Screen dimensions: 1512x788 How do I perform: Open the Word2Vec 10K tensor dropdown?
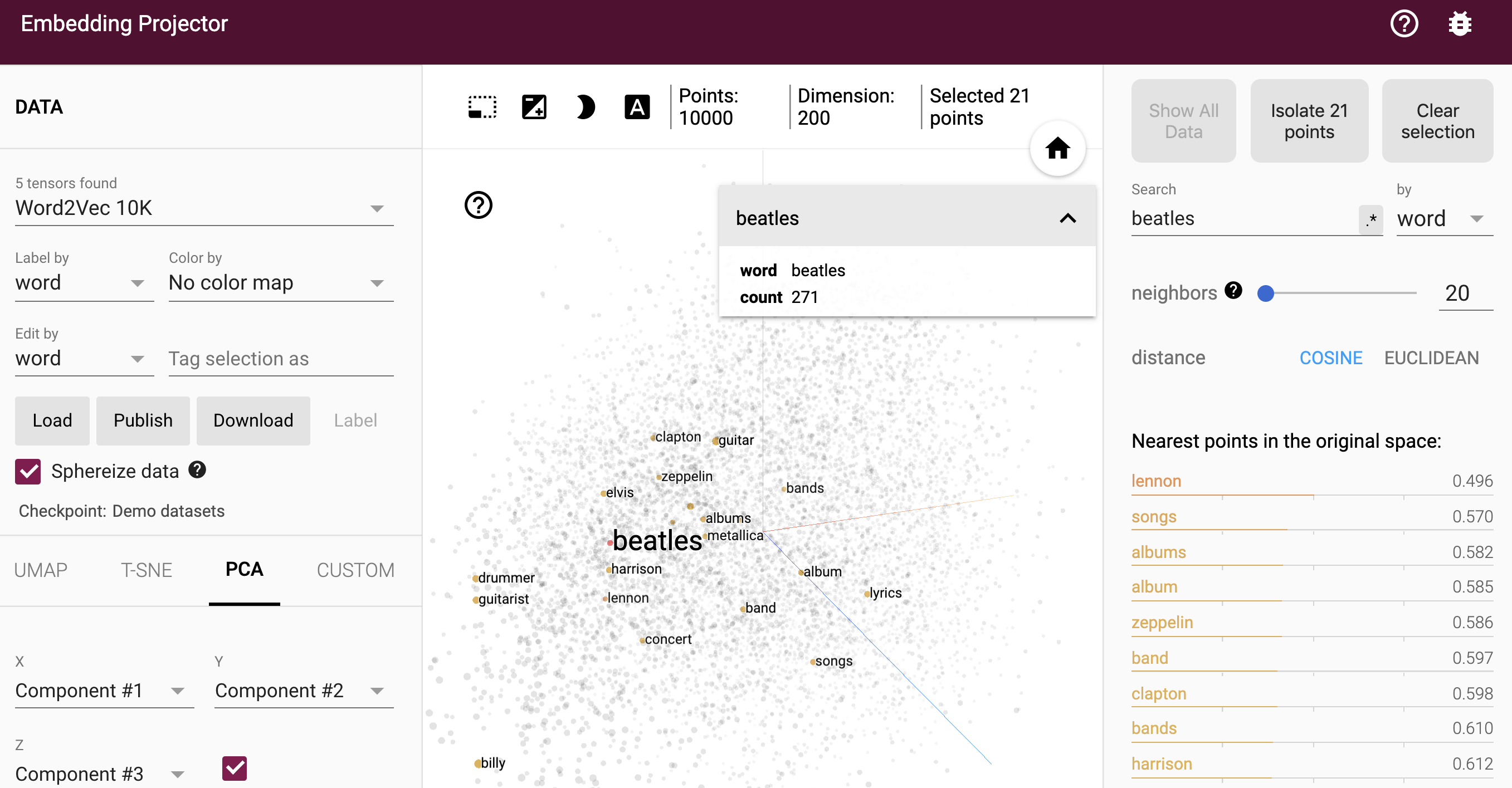click(204, 208)
